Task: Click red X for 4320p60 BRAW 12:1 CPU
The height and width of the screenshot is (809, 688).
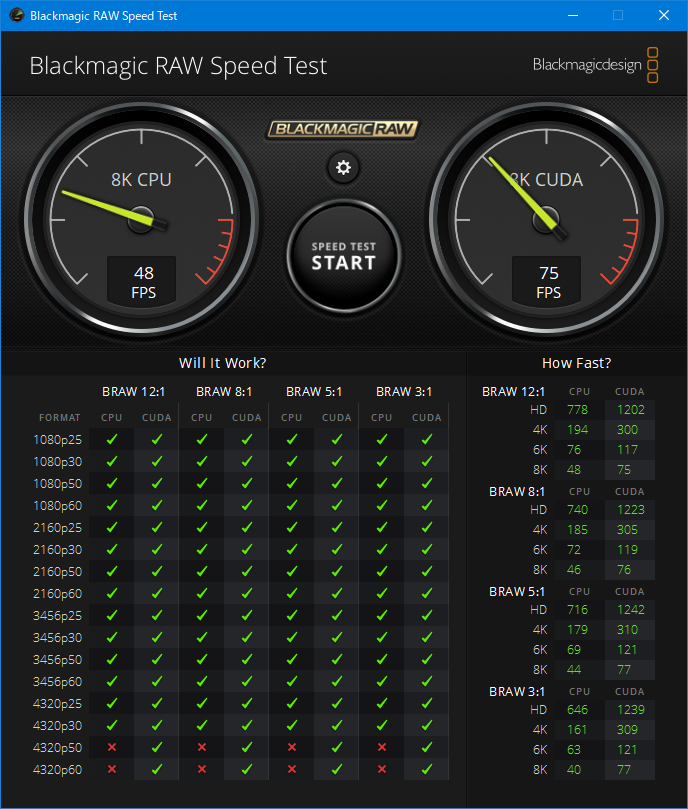Action: pyautogui.click(x=111, y=769)
